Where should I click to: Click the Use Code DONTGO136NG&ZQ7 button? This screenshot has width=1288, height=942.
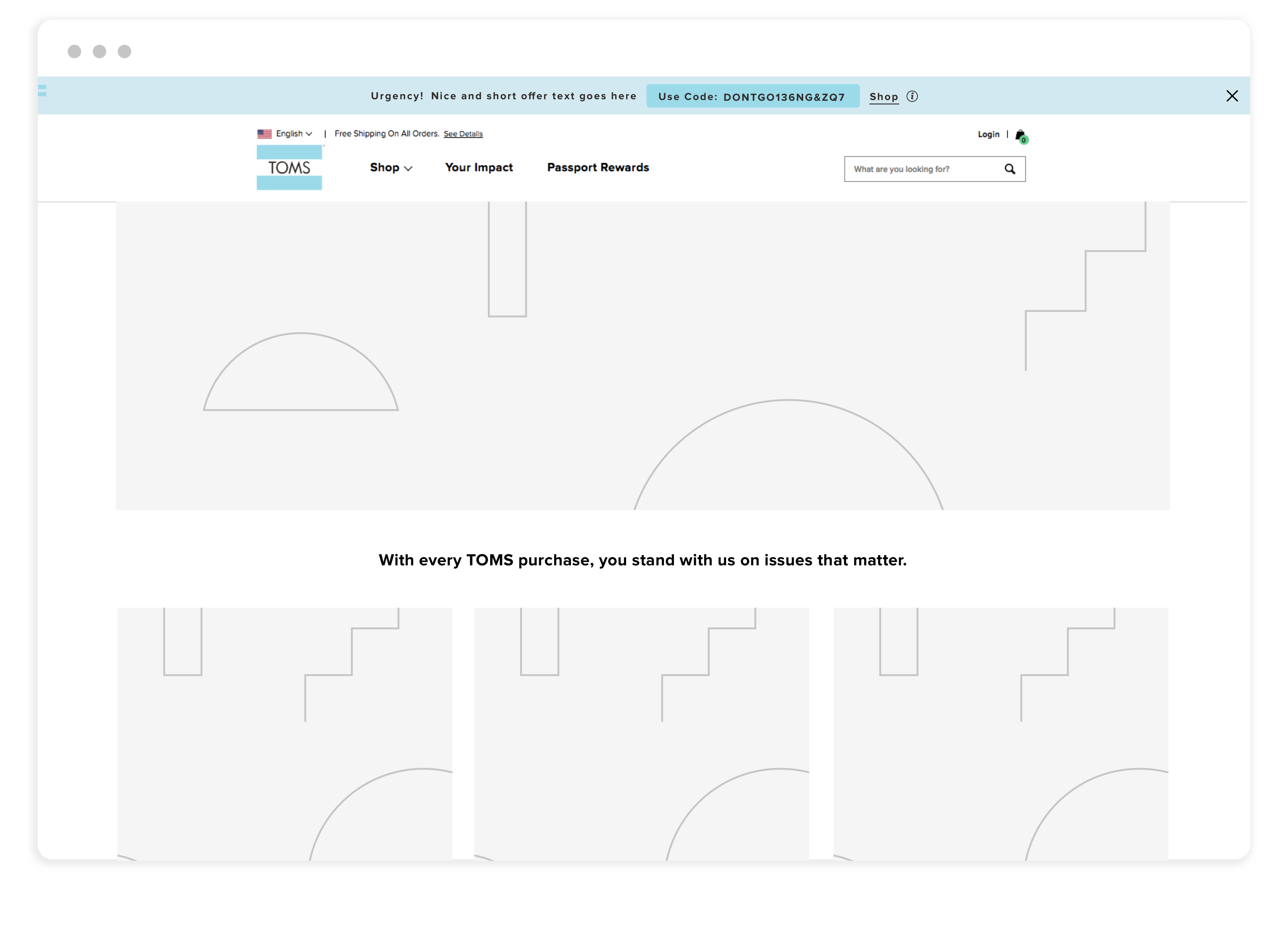pos(752,96)
